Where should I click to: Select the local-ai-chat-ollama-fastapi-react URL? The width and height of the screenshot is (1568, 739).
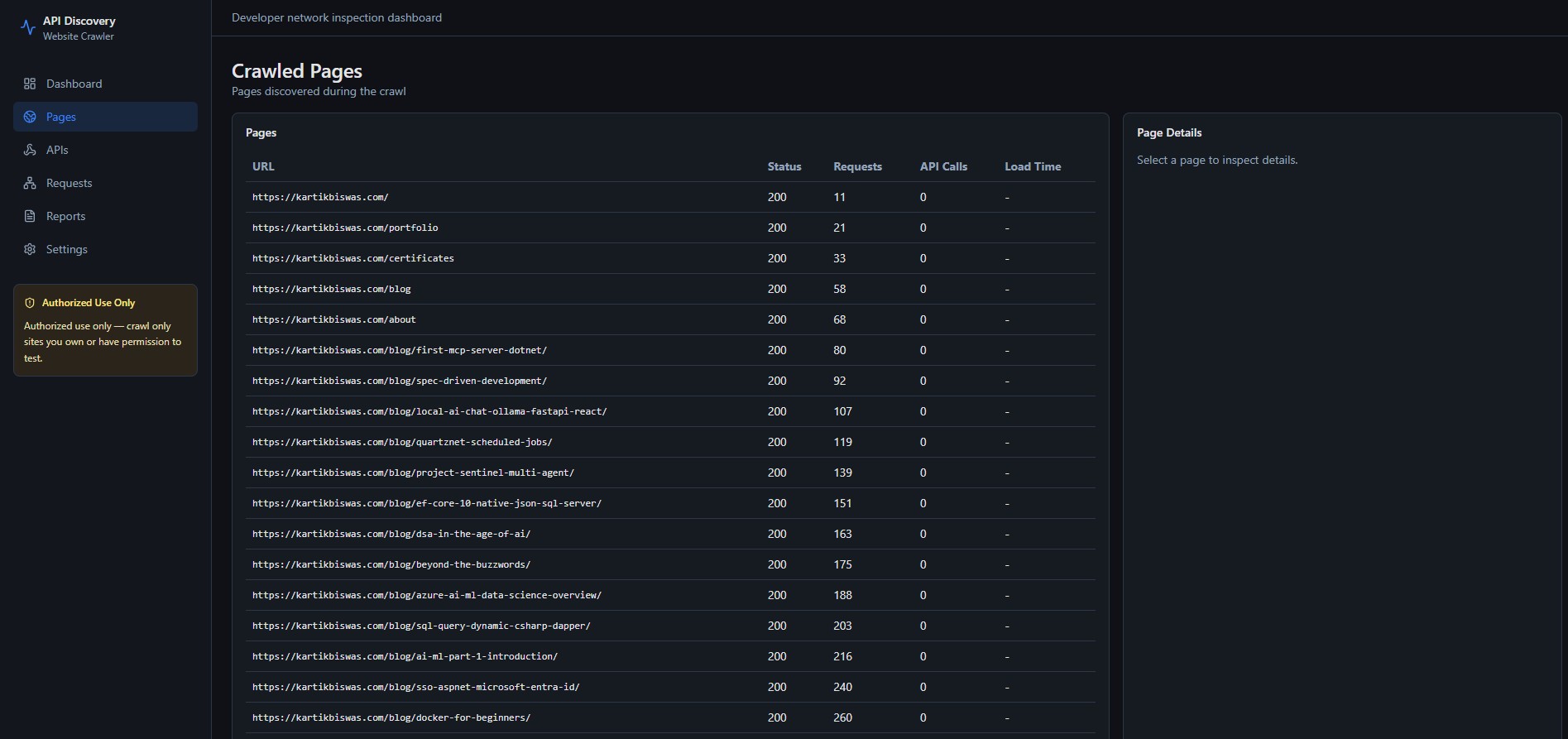[x=429, y=411]
